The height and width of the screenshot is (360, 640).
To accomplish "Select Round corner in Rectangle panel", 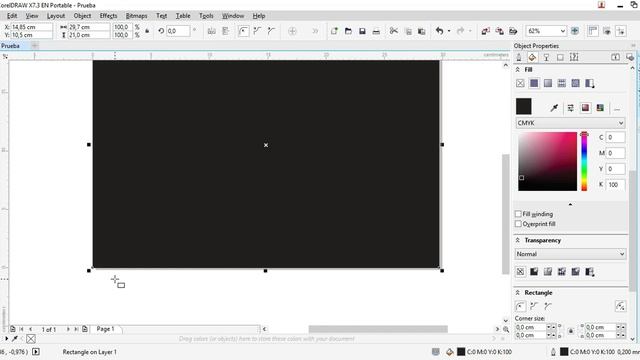I will coord(520,306).
